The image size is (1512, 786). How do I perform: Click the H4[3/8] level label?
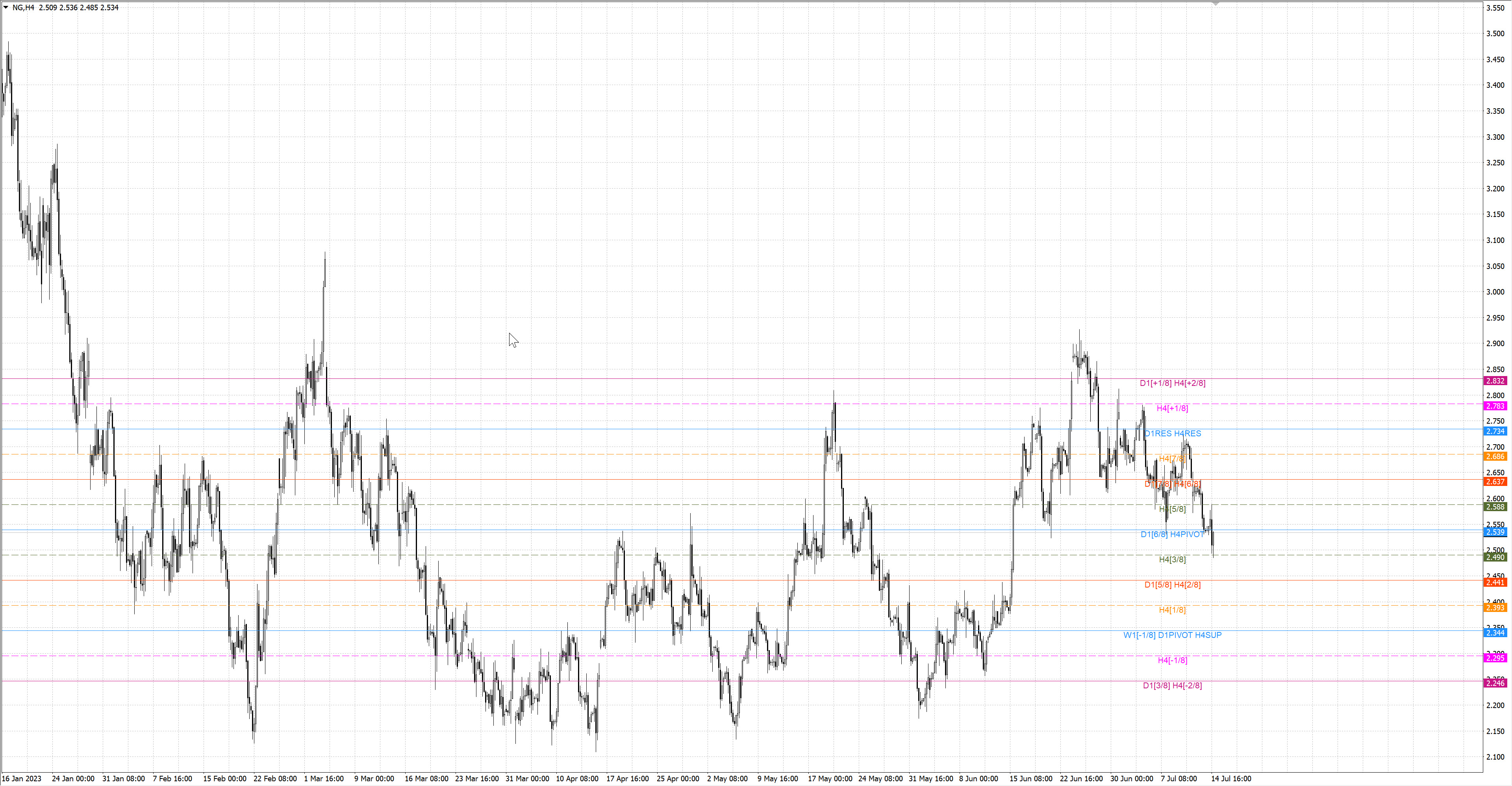(x=1172, y=560)
